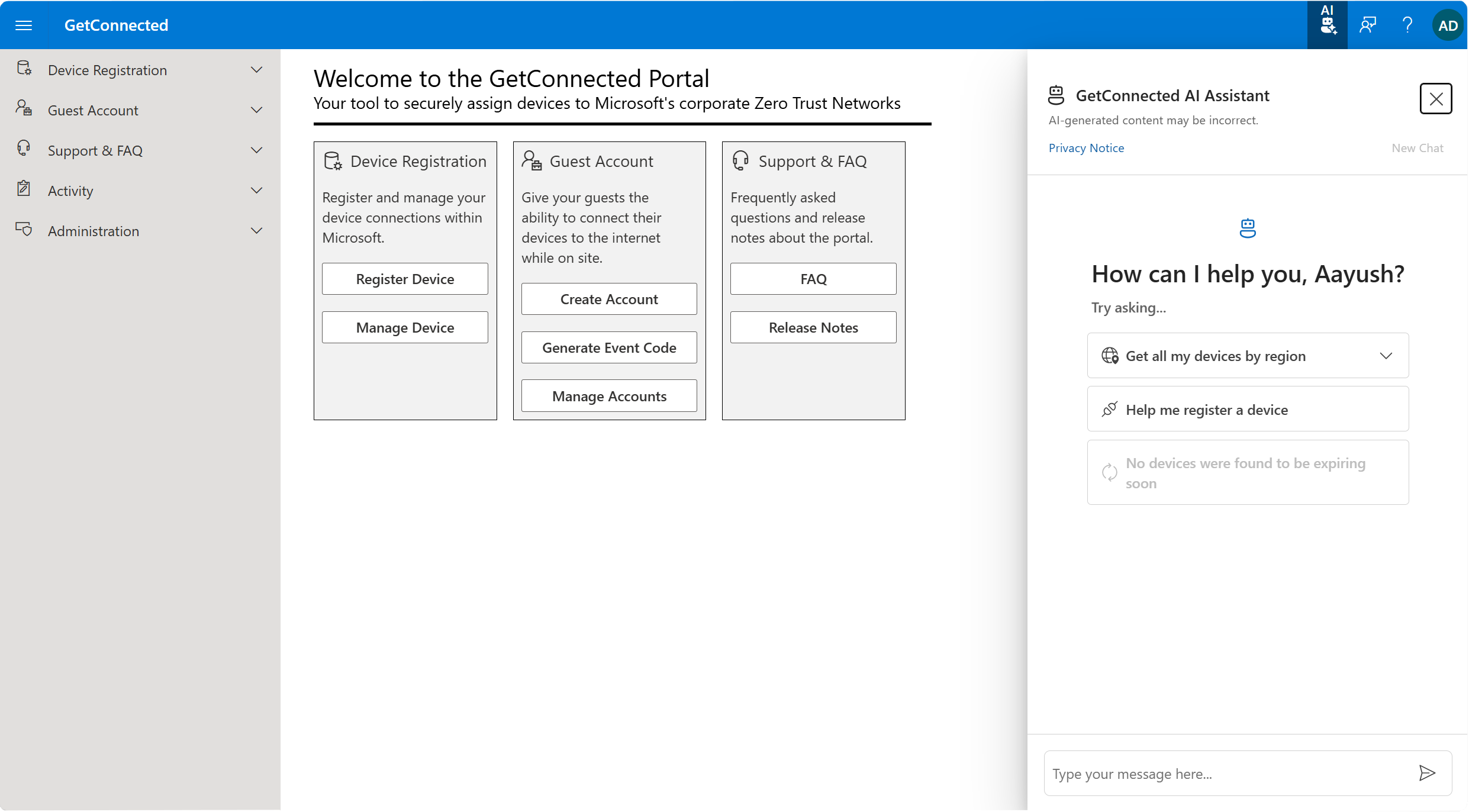This screenshot has height=812, width=1469.
Task: Open Administration sidebar menu item
Action: [x=140, y=231]
